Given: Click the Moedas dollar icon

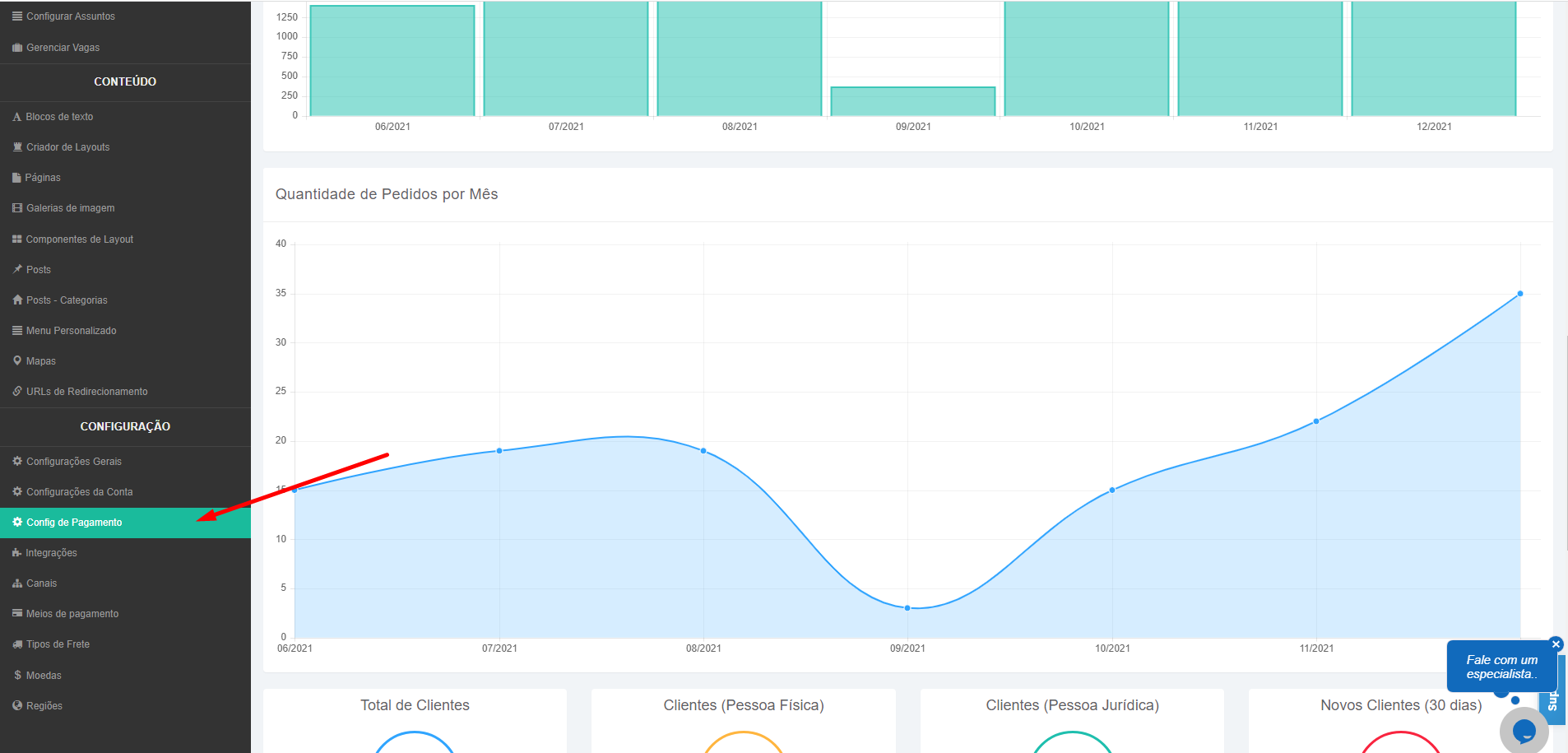Looking at the screenshot, I should click(x=17, y=676).
